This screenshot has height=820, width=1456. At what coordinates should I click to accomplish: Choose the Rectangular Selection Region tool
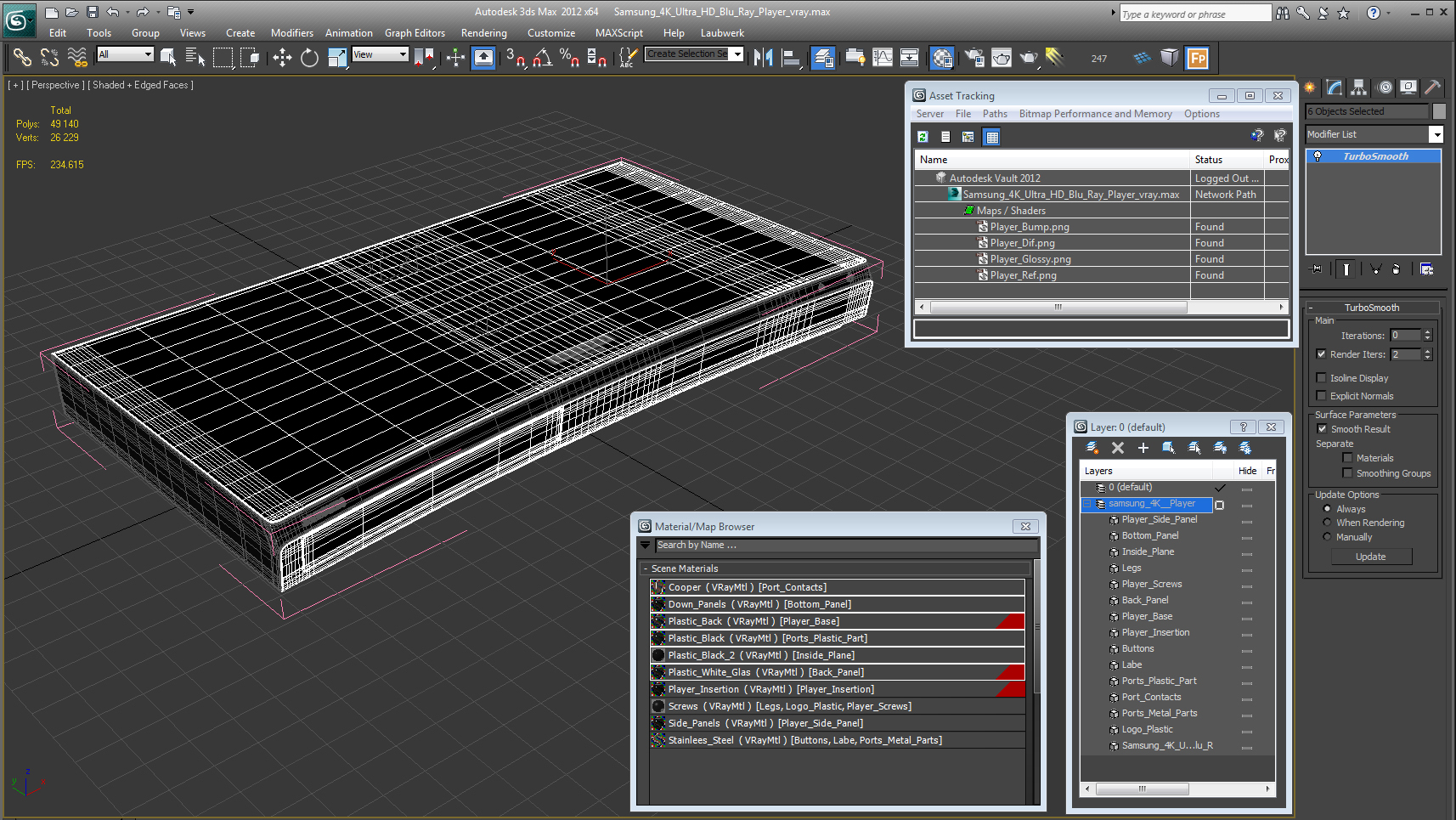[223, 57]
